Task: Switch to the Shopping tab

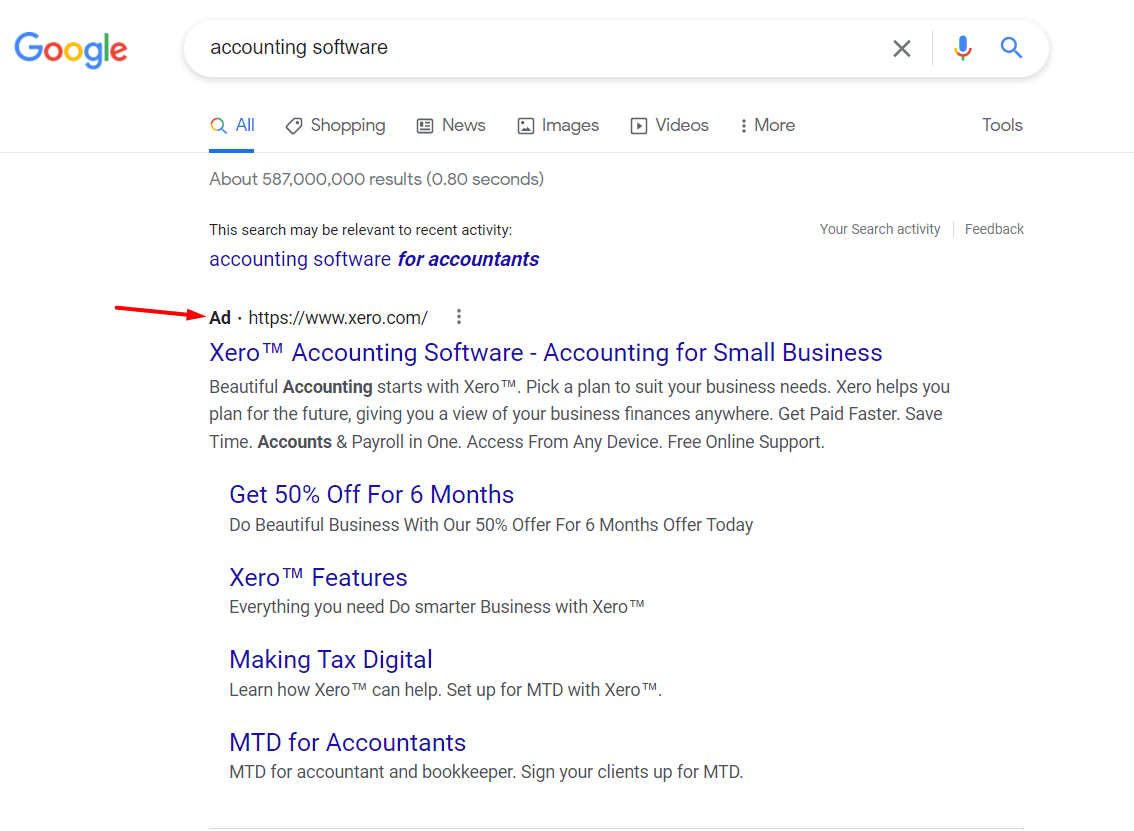Action: click(336, 126)
